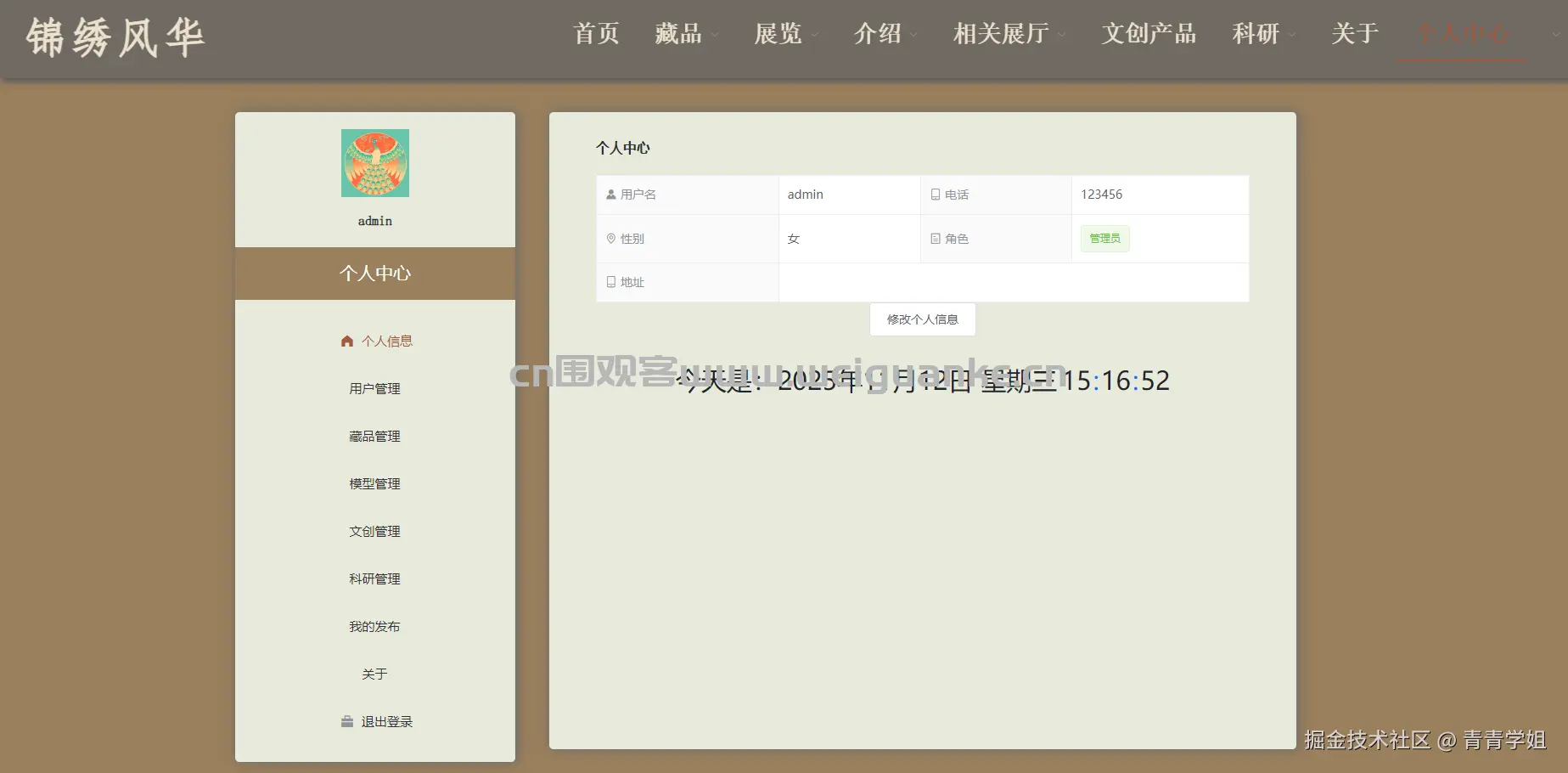This screenshot has width=1568, height=773.
Task: Click the location pin icon beside 性别
Action: pyautogui.click(x=610, y=238)
